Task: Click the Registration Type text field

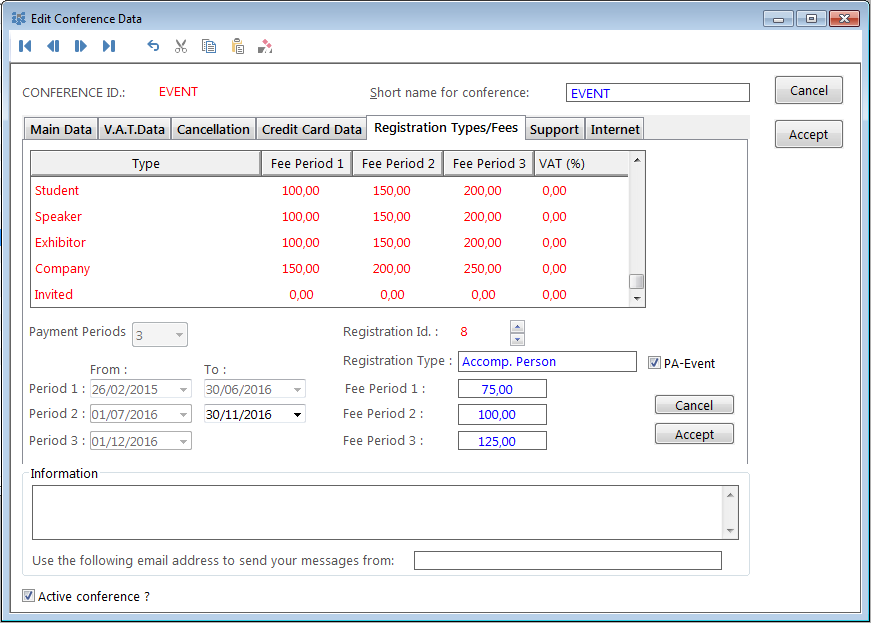Action: (547, 362)
